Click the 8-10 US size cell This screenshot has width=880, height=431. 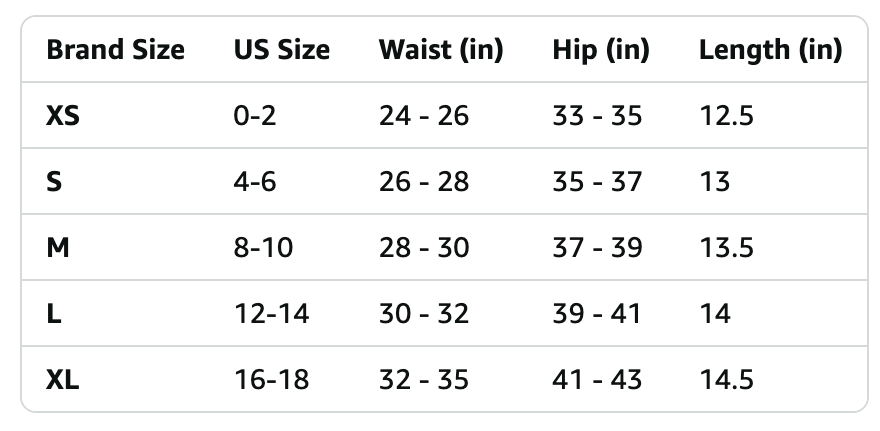pos(263,247)
